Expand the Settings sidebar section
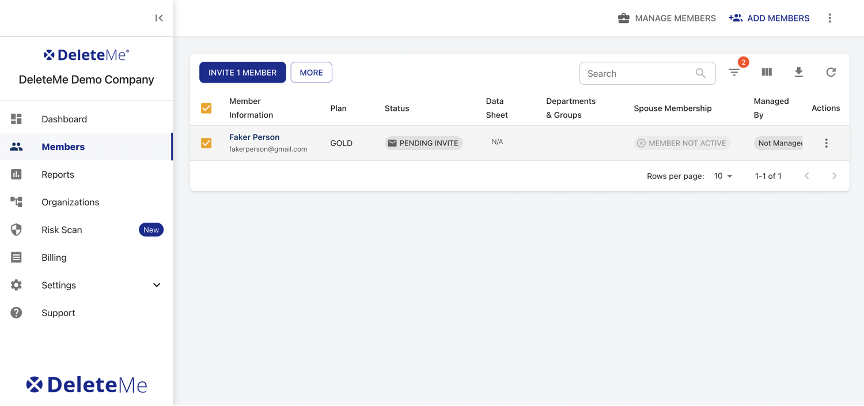 (156, 285)
